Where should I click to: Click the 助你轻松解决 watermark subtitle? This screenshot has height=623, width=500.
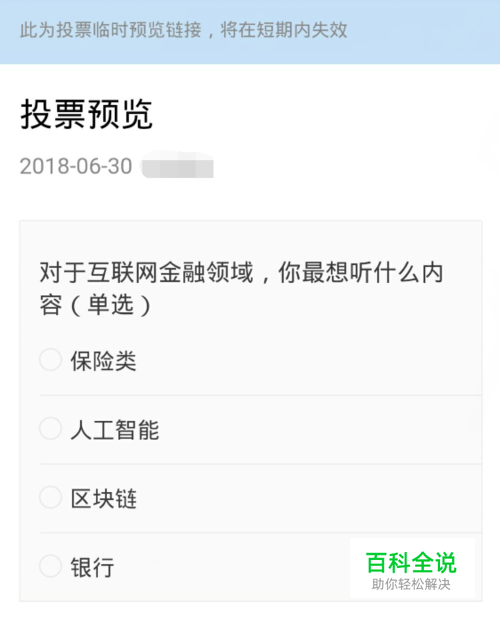click(x=411, y=584)
